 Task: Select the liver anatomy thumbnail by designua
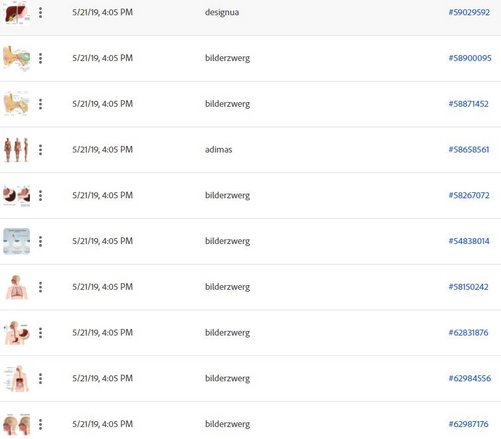tap(17, 13)
